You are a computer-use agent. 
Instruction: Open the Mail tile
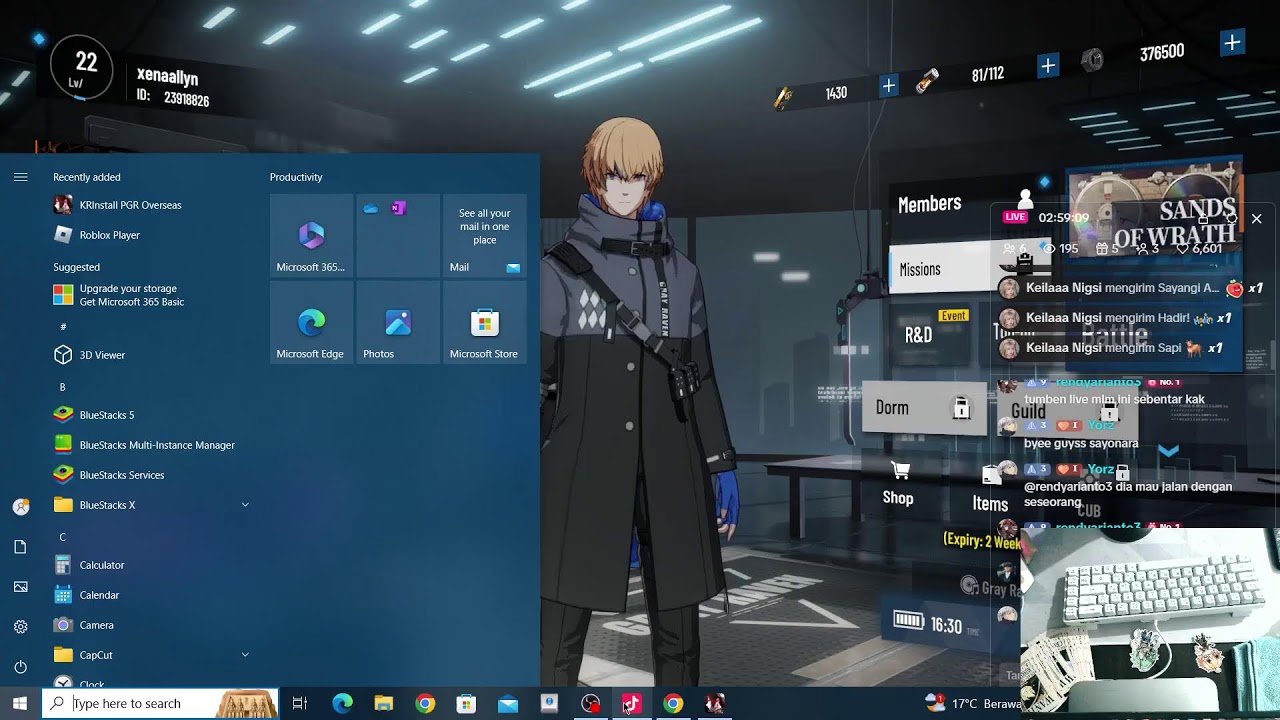(484, 236)
